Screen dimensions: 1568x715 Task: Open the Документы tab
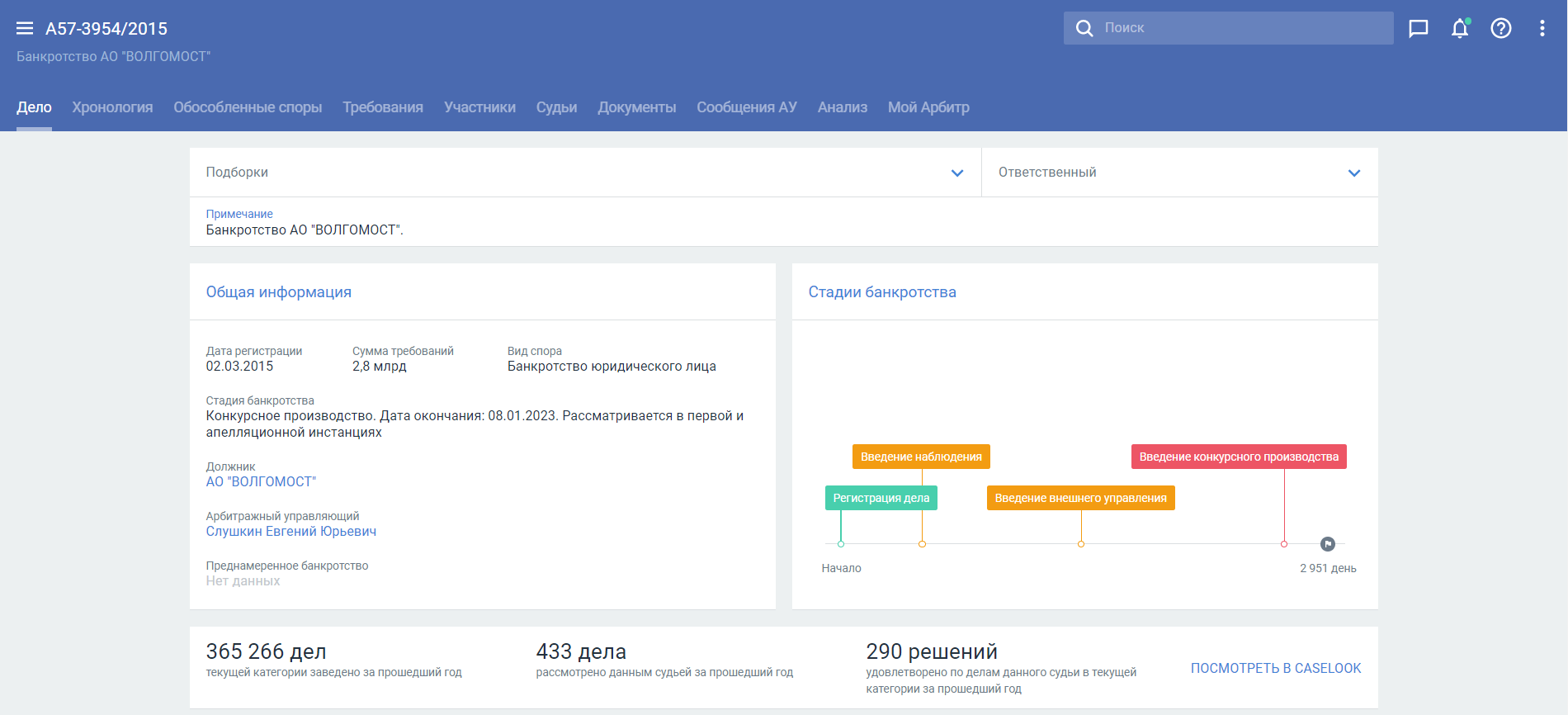636,107
